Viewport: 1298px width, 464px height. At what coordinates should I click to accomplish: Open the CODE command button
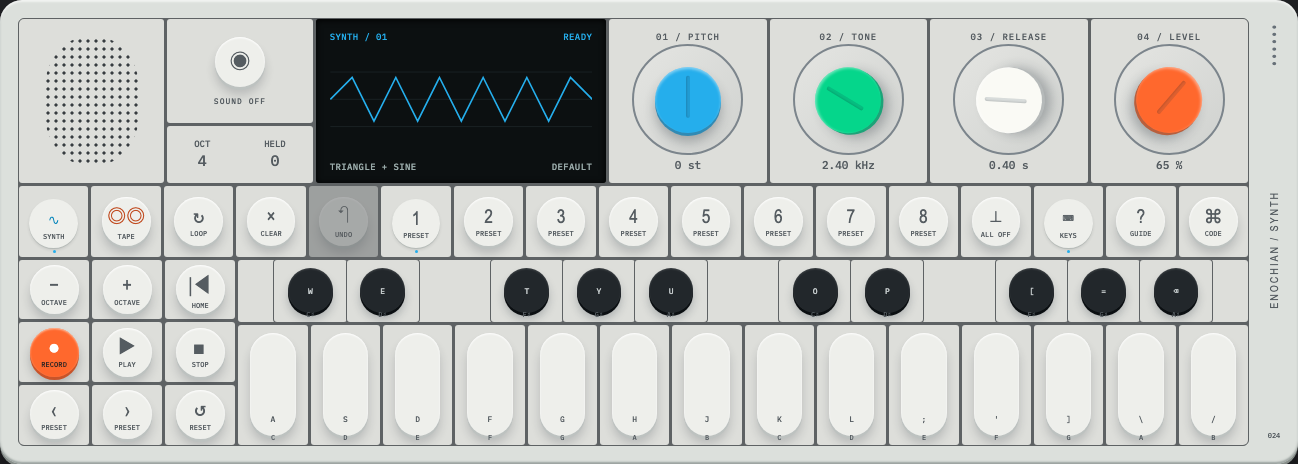[1213, 222]
